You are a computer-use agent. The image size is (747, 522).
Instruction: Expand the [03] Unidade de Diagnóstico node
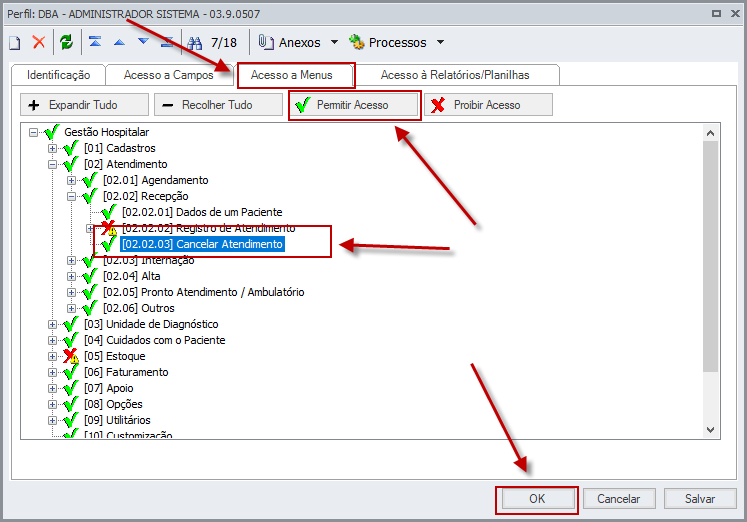point(52,324)
